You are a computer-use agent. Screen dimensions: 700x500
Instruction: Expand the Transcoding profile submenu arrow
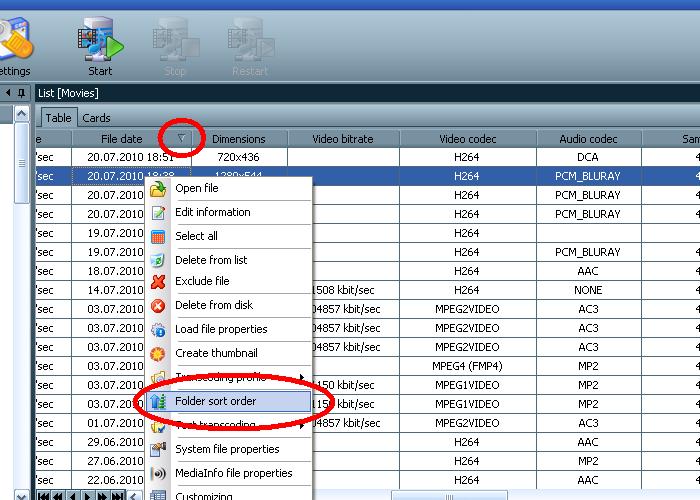click(x=302, y=378)
